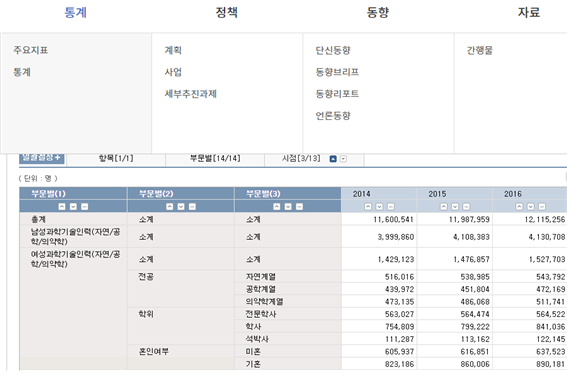Viewport: 567px width, 375px height.
Task: Click the 석박사 row label
Action: pos(257,339)
